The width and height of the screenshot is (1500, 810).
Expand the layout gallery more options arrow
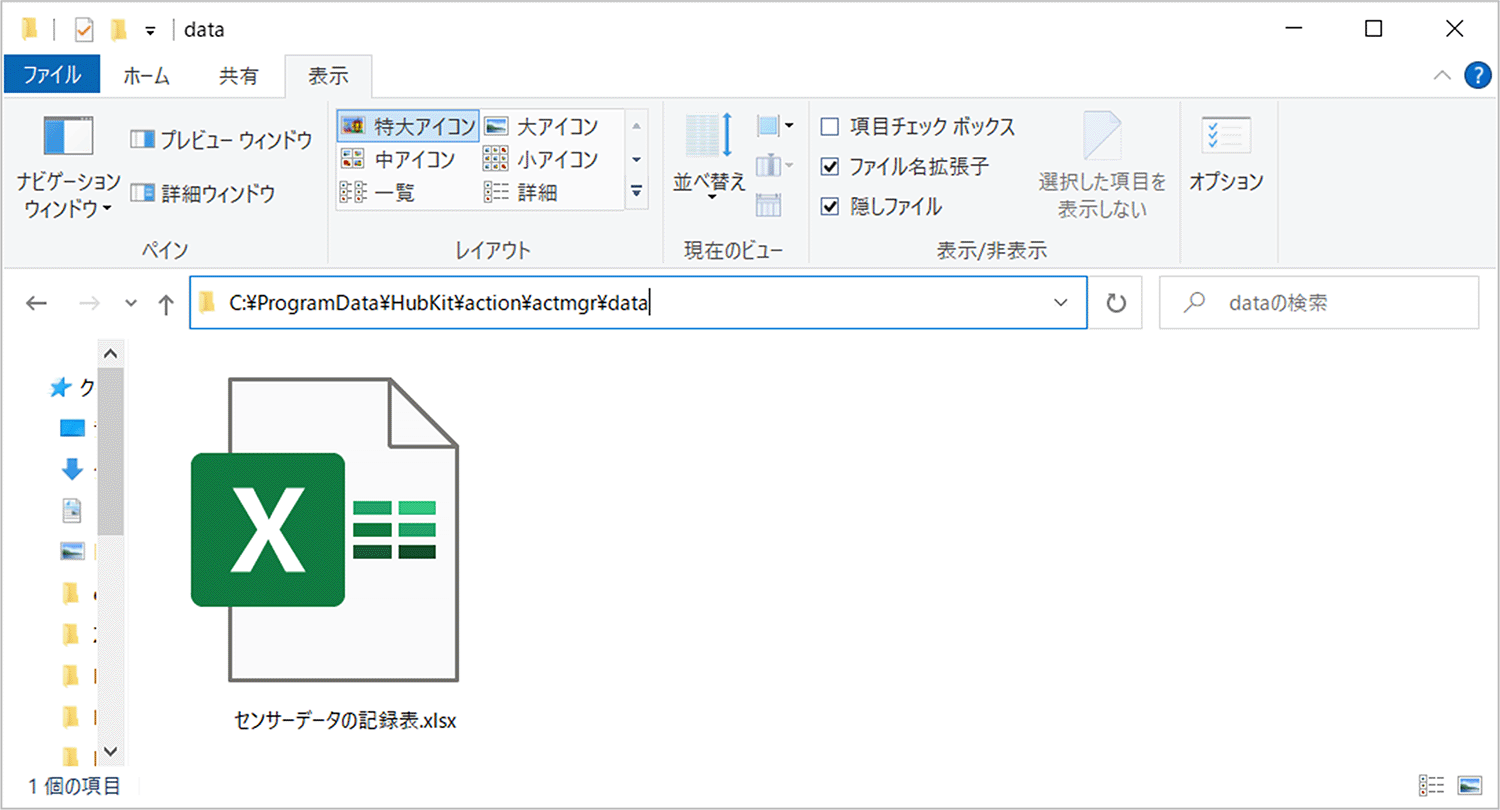tap(637, 193)
